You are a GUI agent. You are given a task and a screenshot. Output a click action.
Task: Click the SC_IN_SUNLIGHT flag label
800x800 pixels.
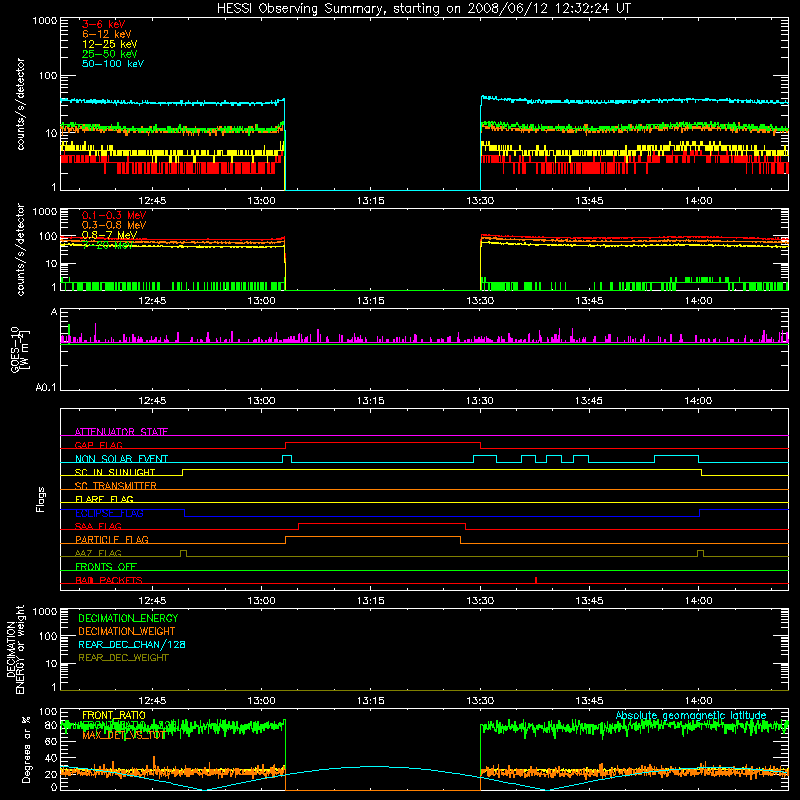[x=115, y=472]
